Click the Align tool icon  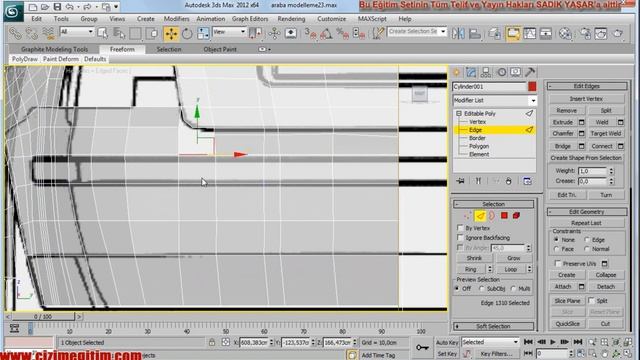click(474, 33)
